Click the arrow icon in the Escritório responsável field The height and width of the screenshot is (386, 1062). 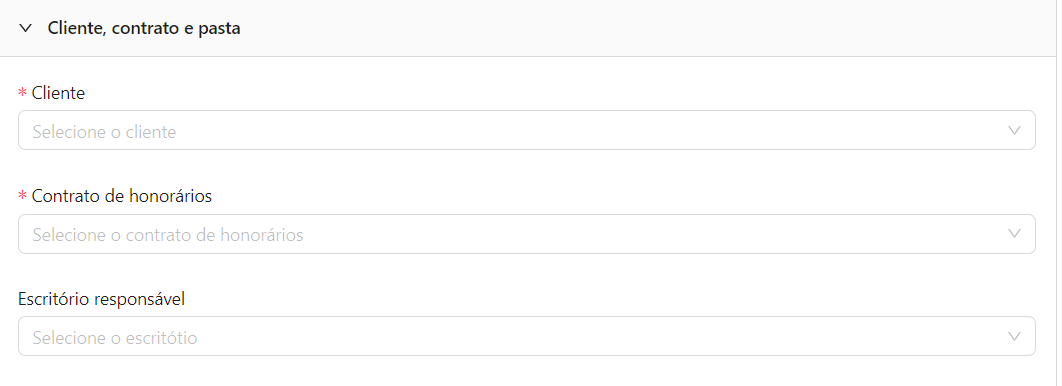(1014, 337)
